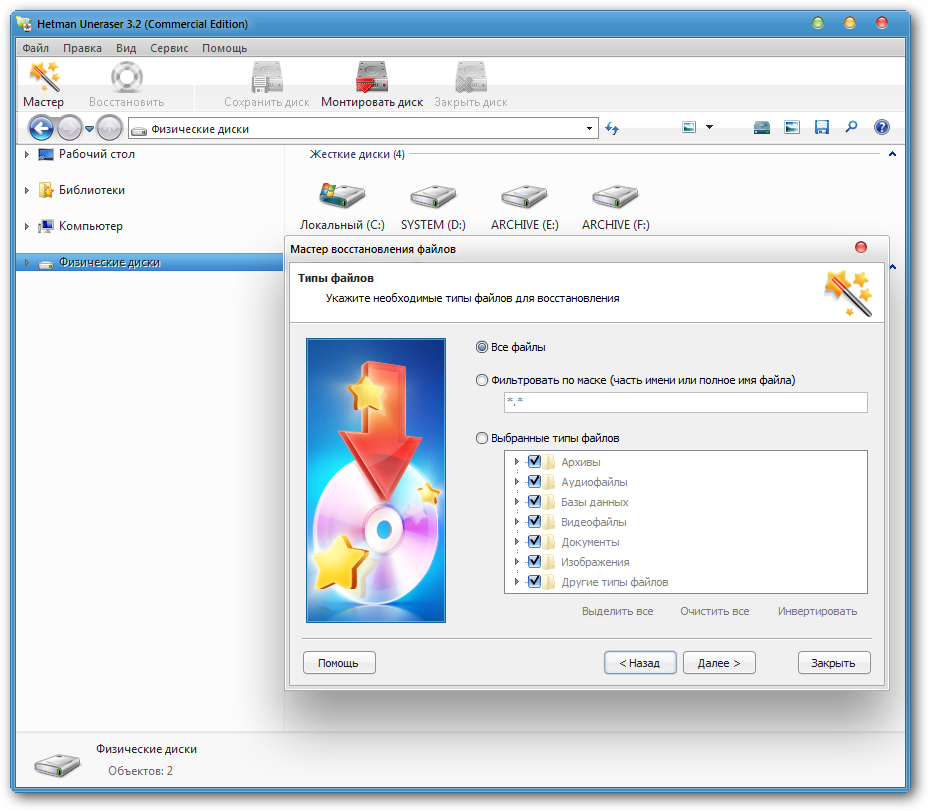This screenshot has width=929, height=811.
Task: Select the Все файлы radio option
Action: (483, 347)
